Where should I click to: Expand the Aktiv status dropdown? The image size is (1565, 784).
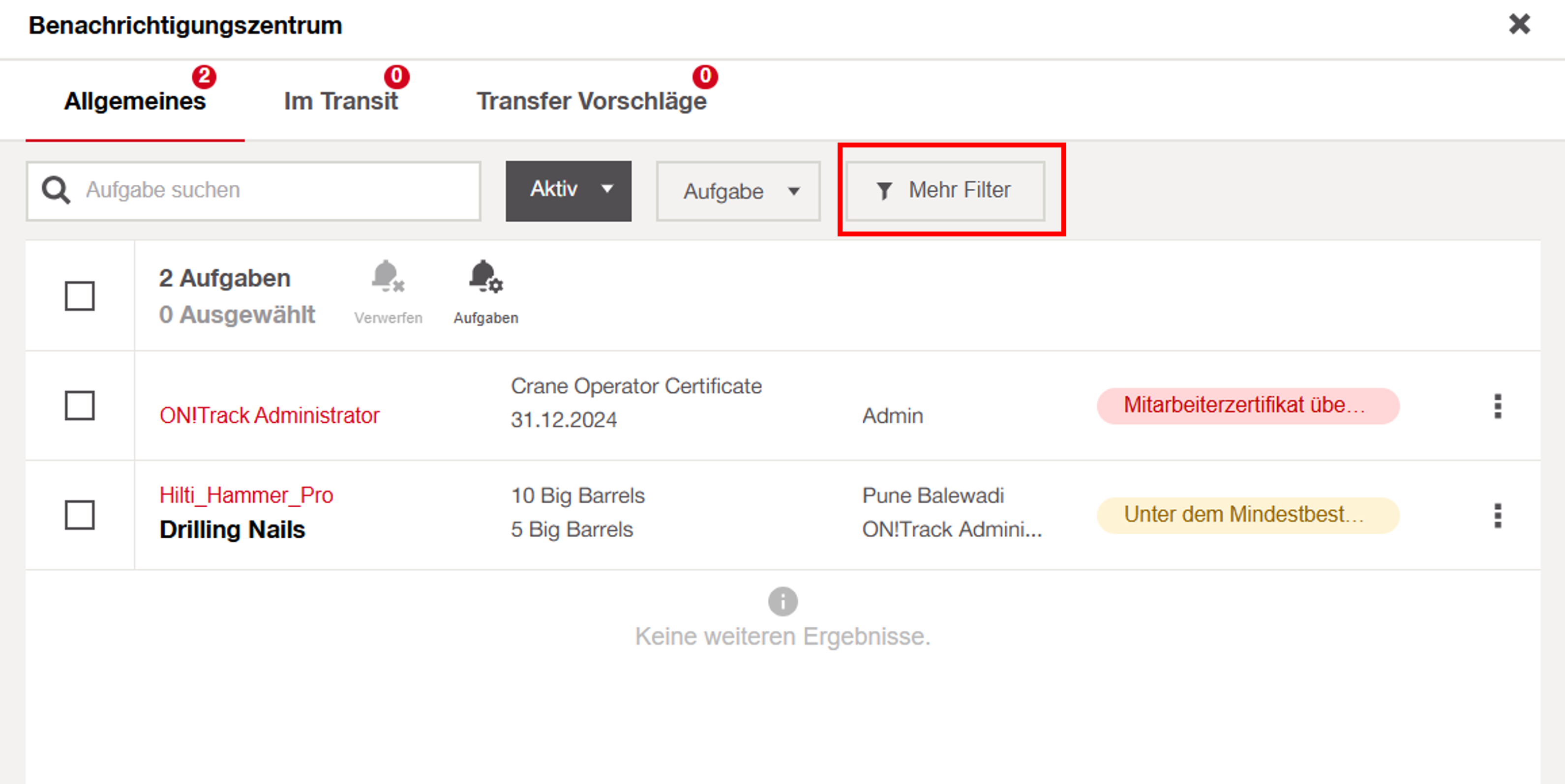coord(568,191)
